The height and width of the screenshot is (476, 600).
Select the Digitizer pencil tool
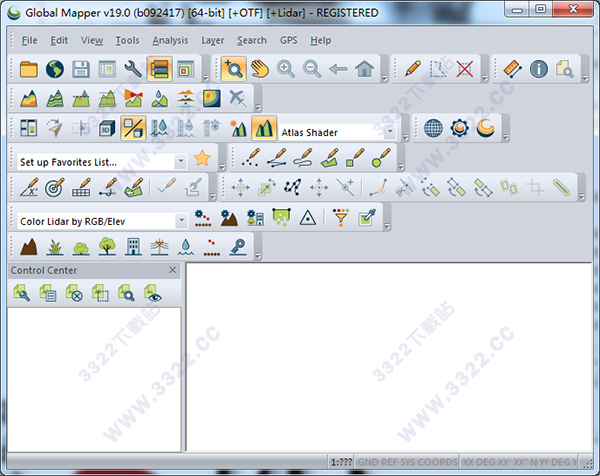click(412, 69)
